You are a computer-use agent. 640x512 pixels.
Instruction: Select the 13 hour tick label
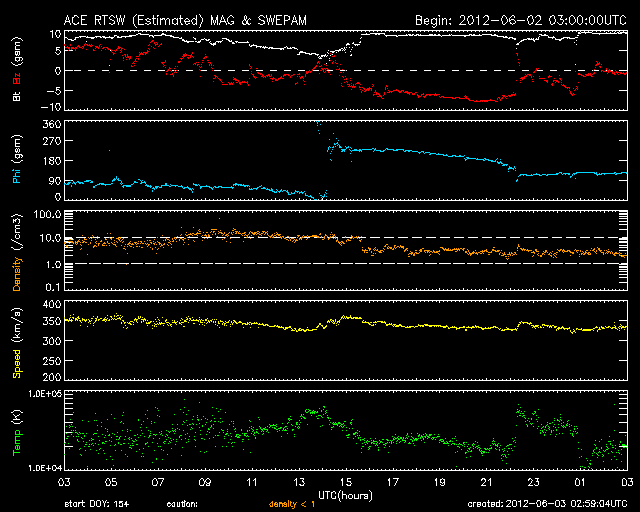[299, 483]
